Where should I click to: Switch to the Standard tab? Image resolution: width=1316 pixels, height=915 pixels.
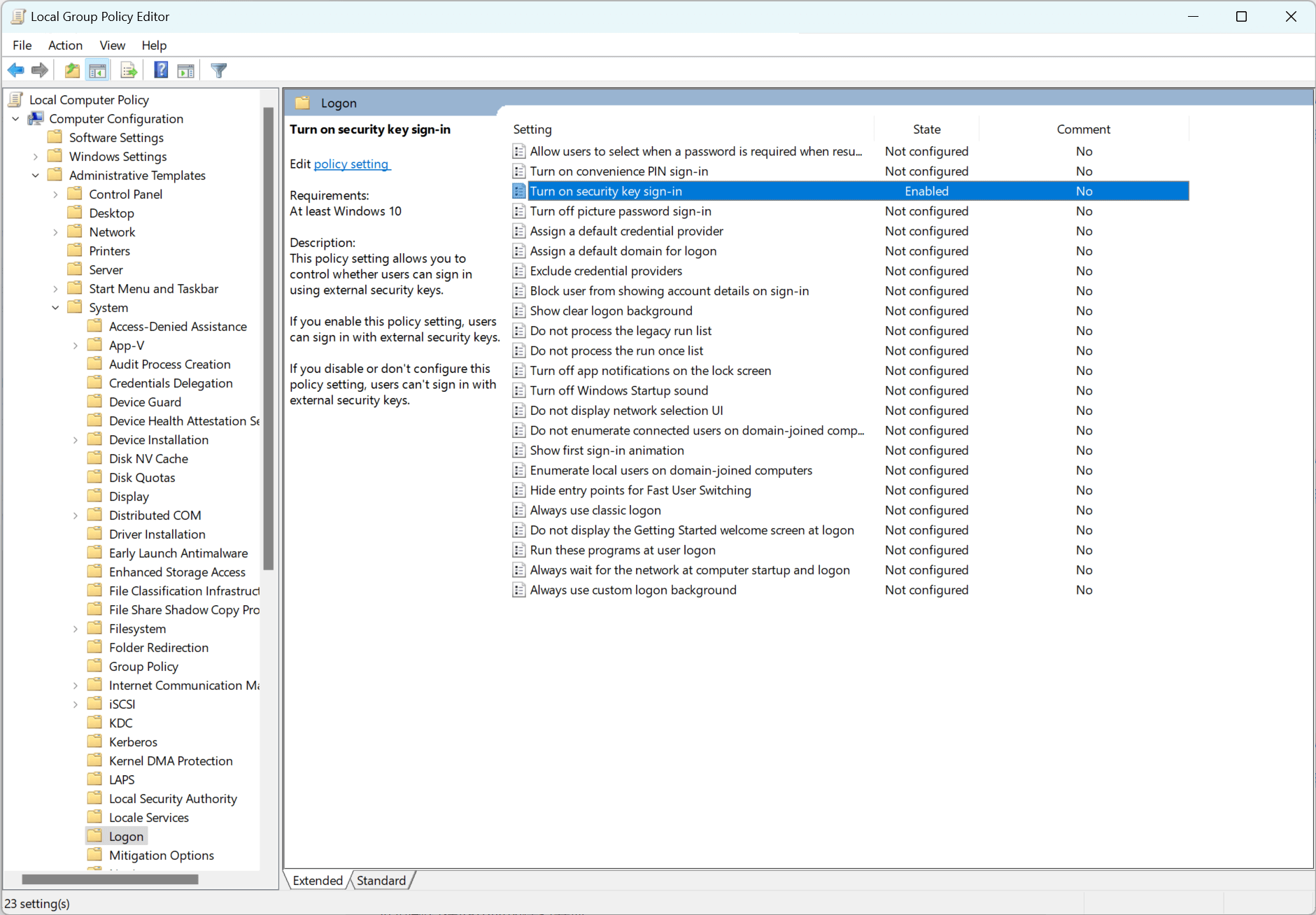381,881
